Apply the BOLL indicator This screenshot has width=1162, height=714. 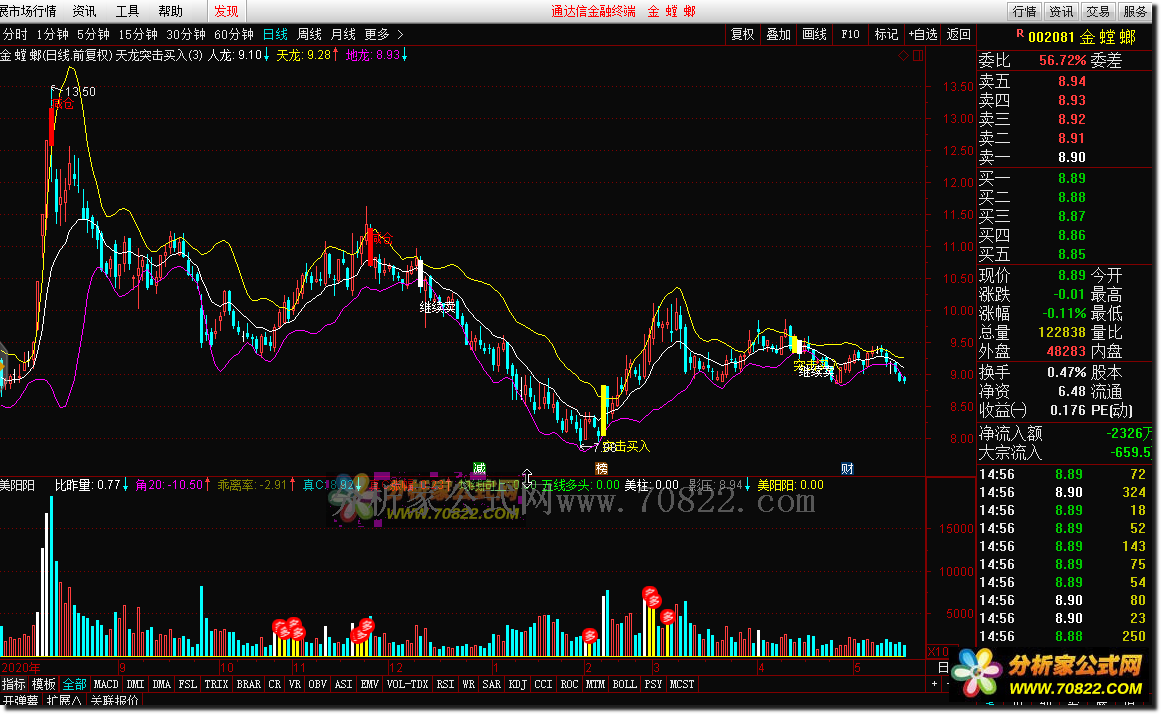(x=624, y=684)
